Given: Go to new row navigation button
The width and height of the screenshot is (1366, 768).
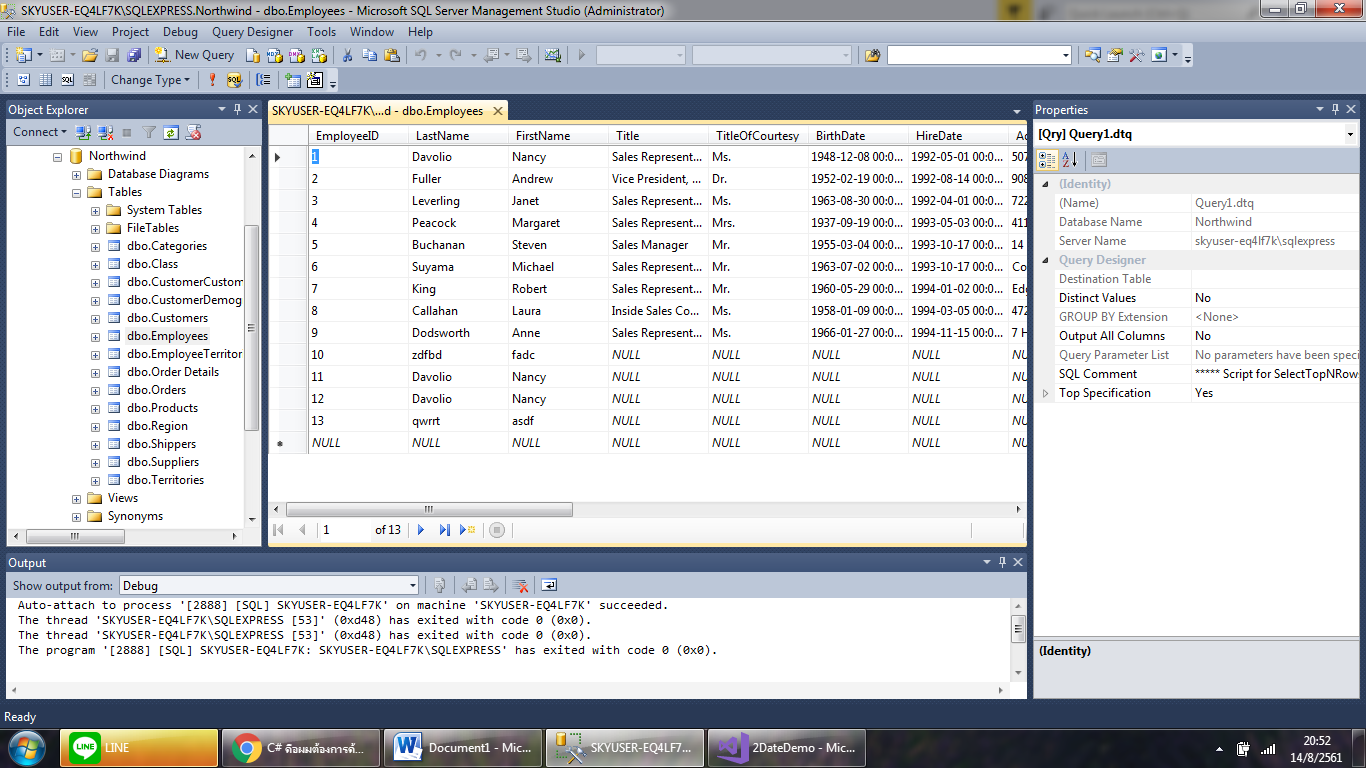Looking at the screenshot, I should point(467,530).
